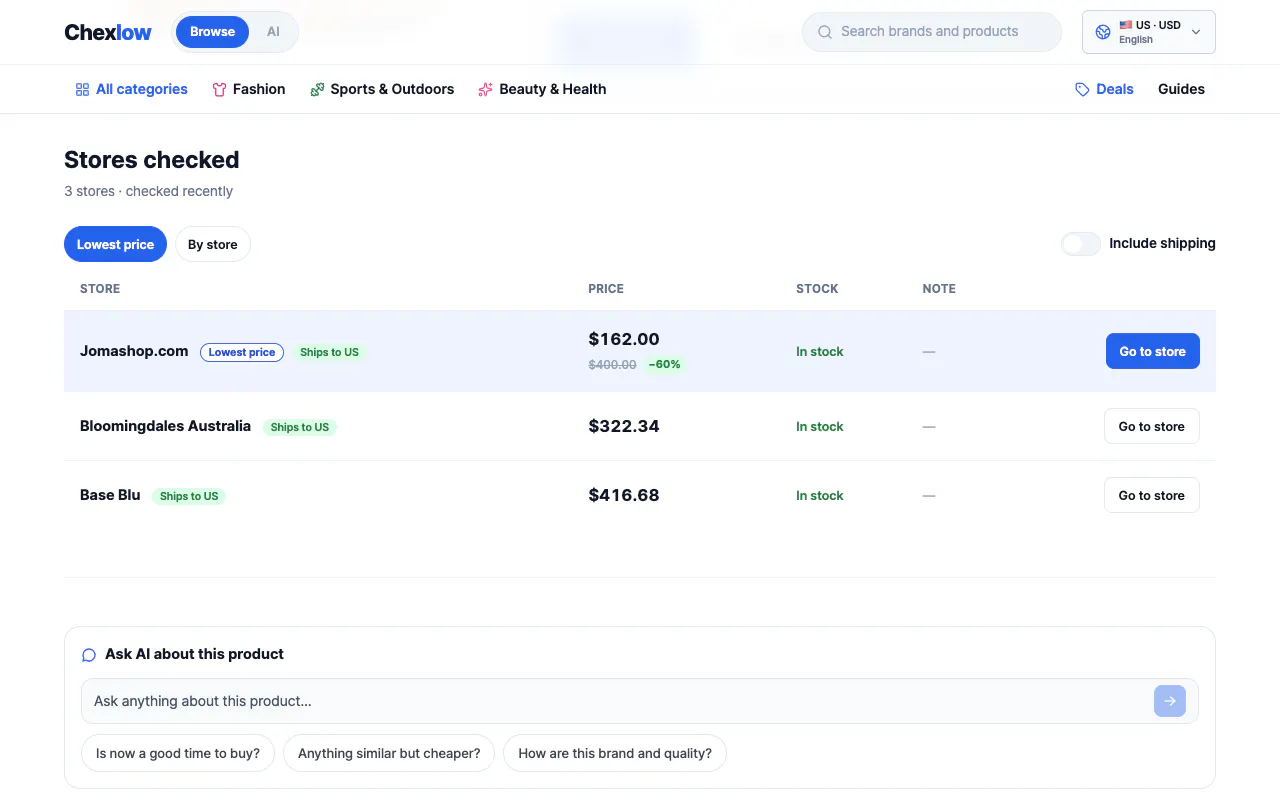
Task: Click the All categories grid icon
Action: pos(82,90)
